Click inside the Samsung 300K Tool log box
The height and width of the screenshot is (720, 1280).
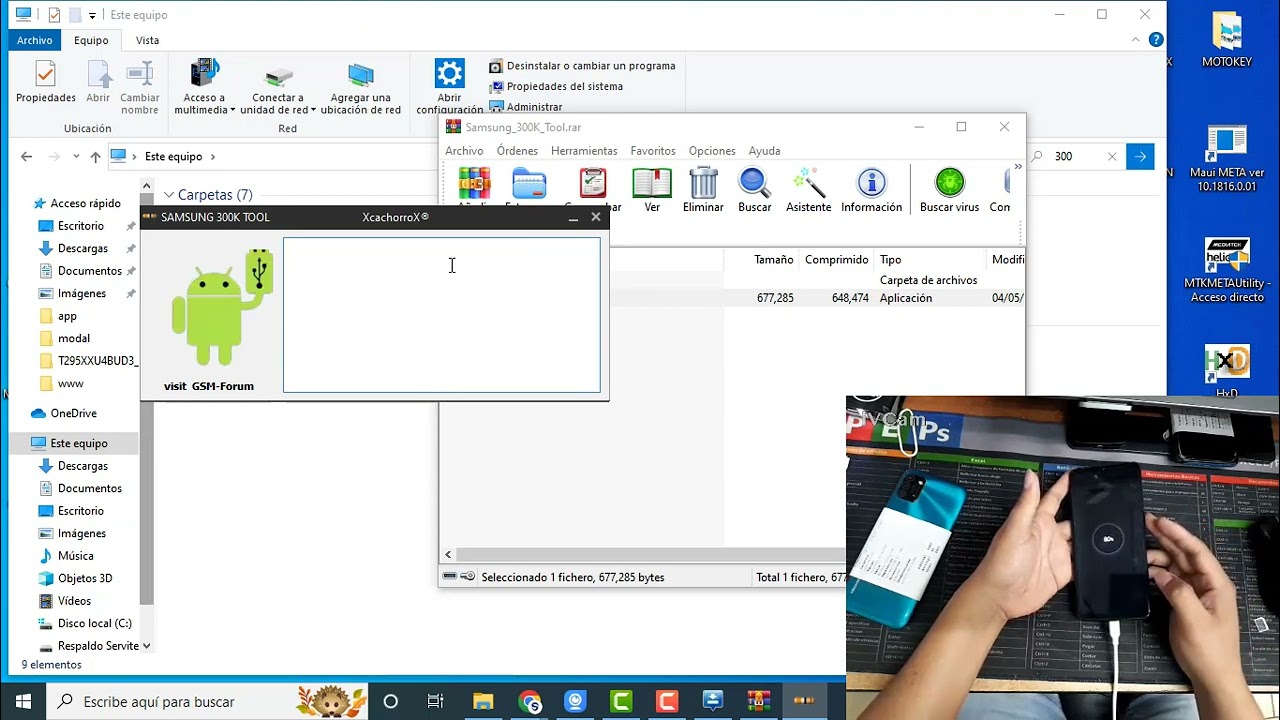[442, 315]
